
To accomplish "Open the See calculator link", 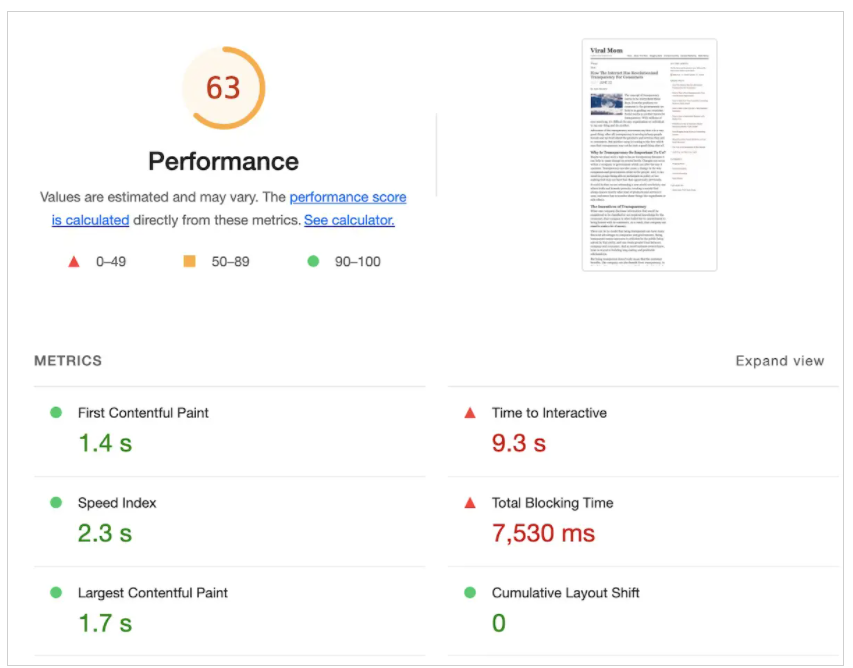I will 349,220.
